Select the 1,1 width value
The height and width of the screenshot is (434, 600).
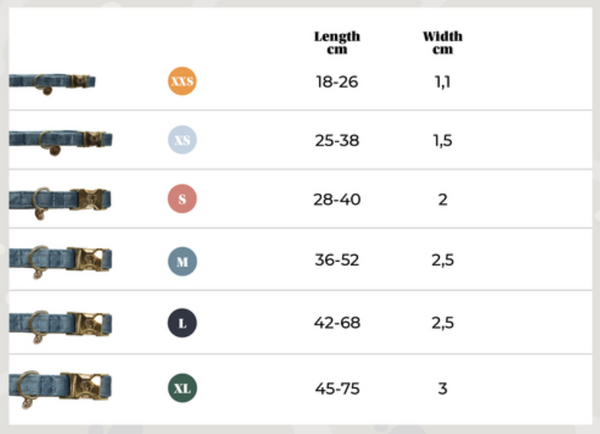coord(442,81)
